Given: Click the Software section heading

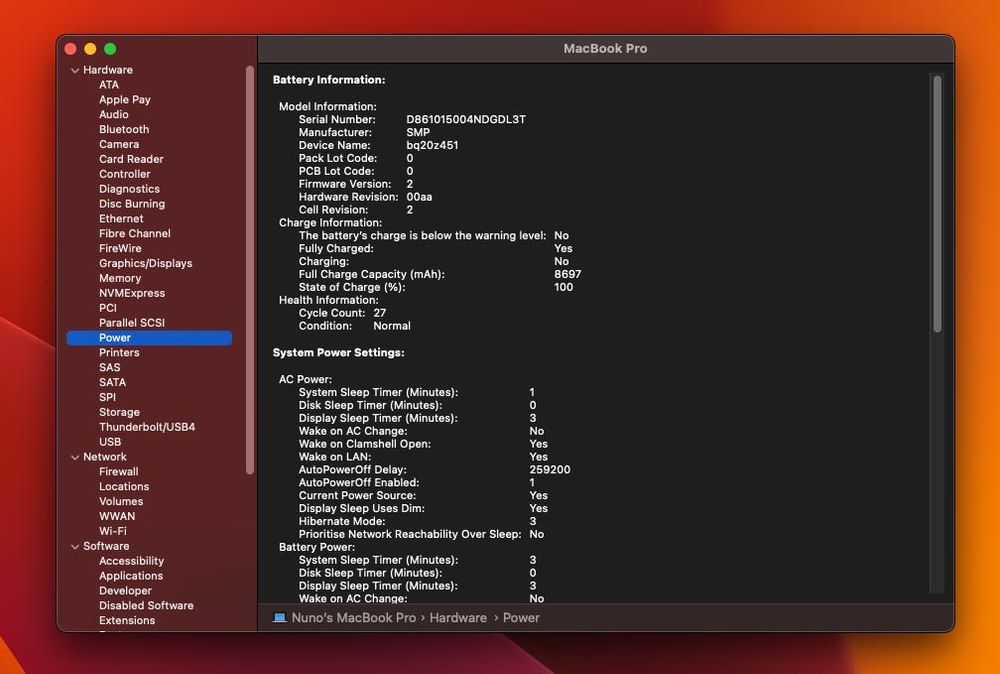Looking at the screenshot, I should [x=106, y=546].
